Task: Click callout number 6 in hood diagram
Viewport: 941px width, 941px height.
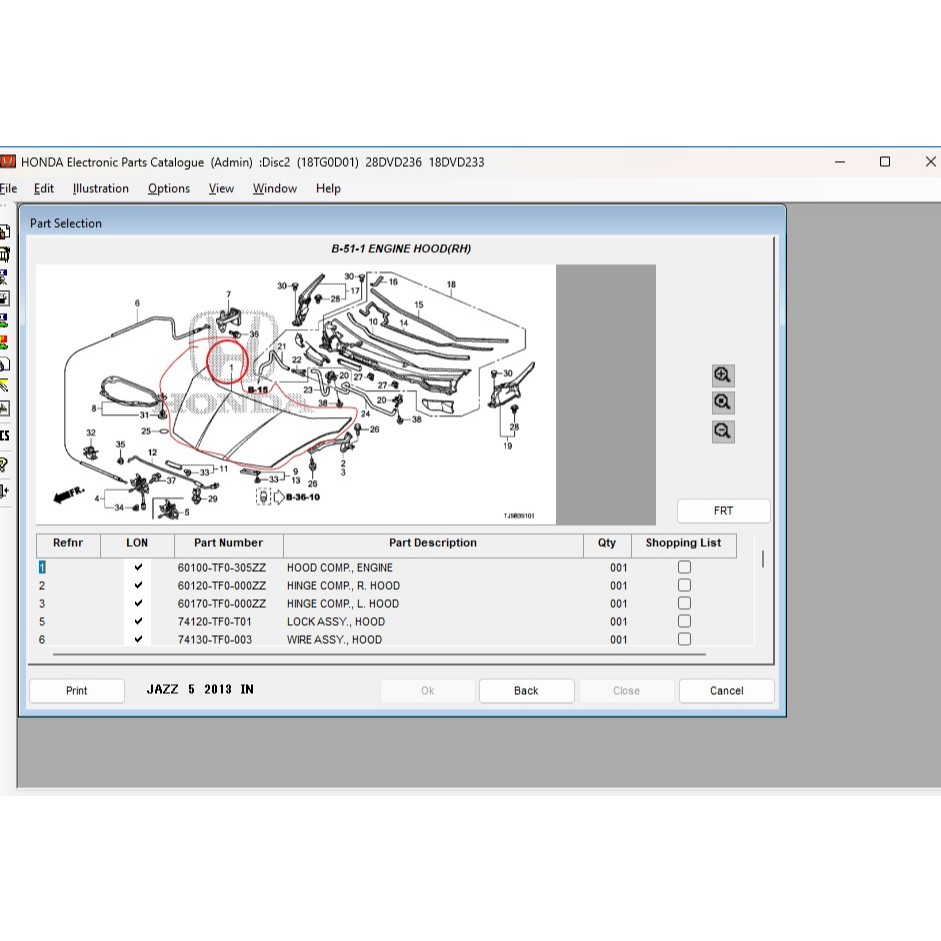Action: click(x=137, y=303)
